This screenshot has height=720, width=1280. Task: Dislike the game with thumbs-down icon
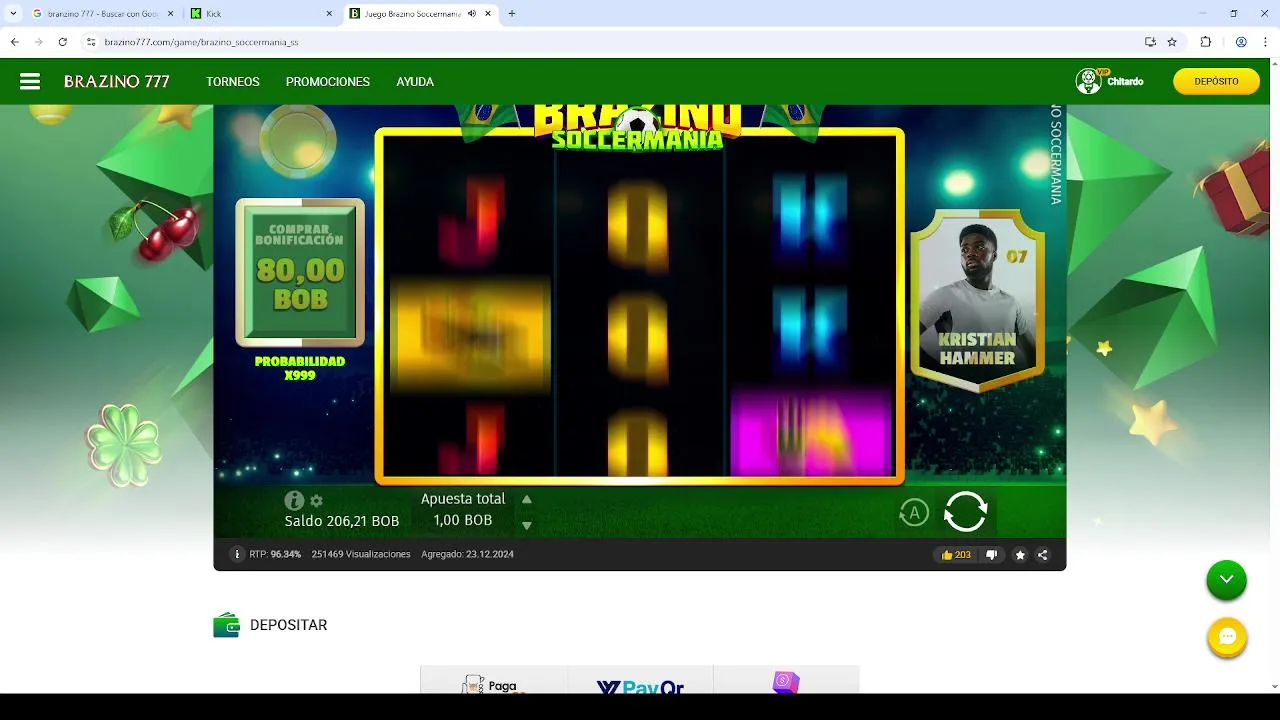click(x=992, y=555)
